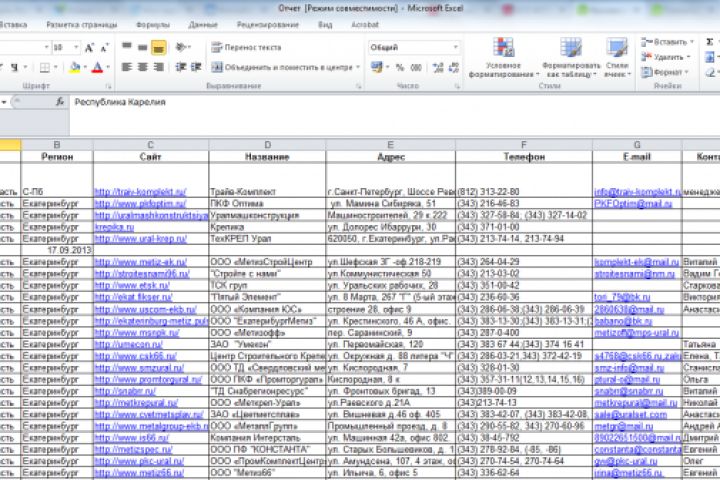
Task: Open Стили ячеек gallery
Action: pyautogui.click(x=617, y=57)
